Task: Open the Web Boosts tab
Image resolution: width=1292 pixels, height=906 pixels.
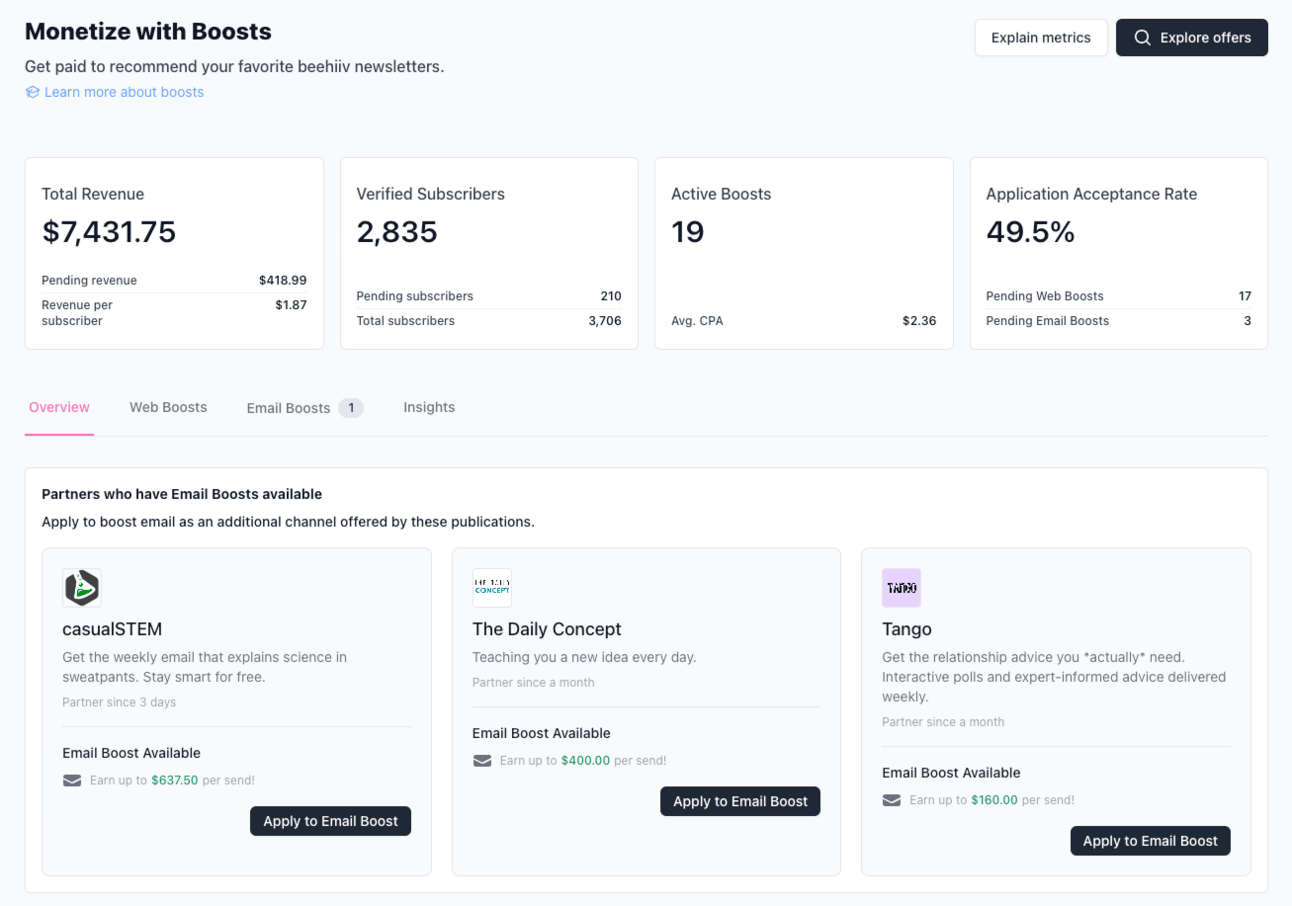Action: pyautogui.click(x=168, y=407)
